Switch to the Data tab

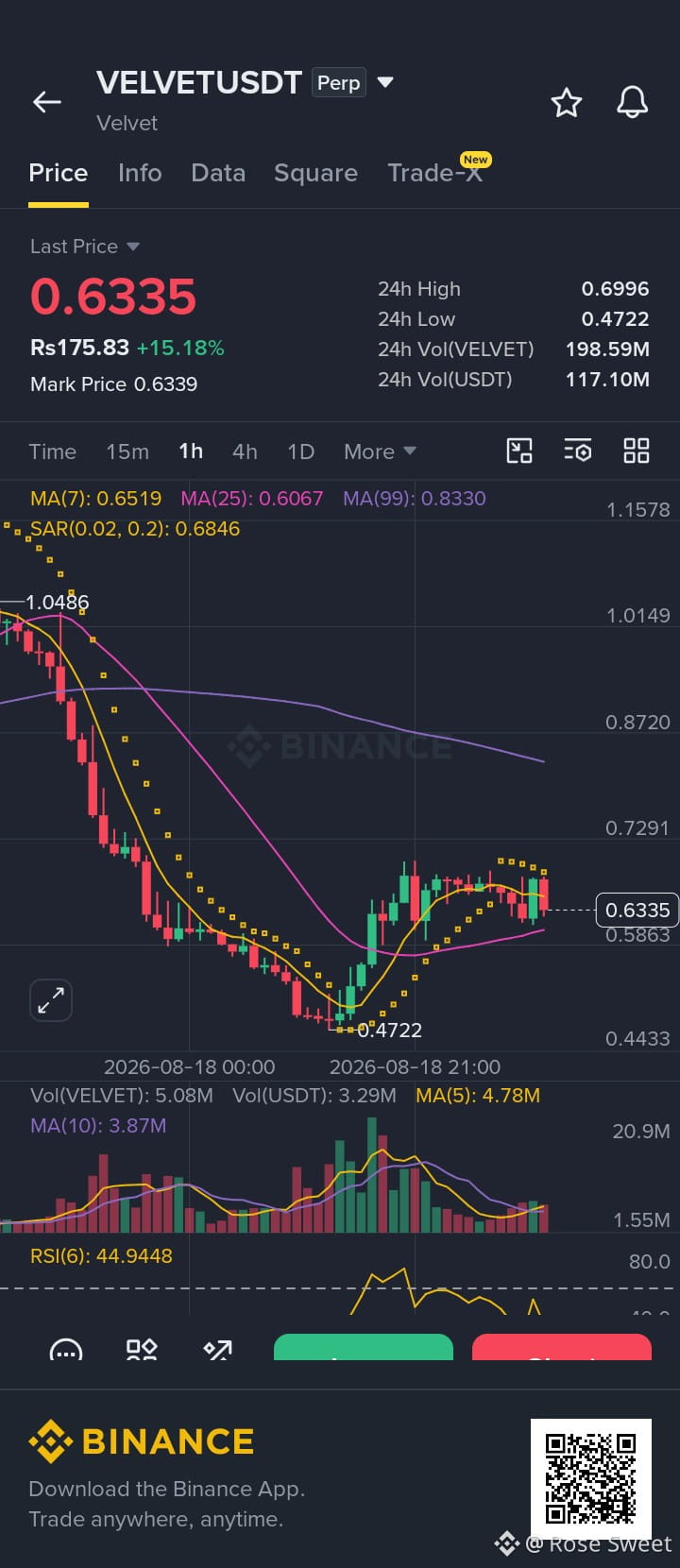tap(218, 173)
